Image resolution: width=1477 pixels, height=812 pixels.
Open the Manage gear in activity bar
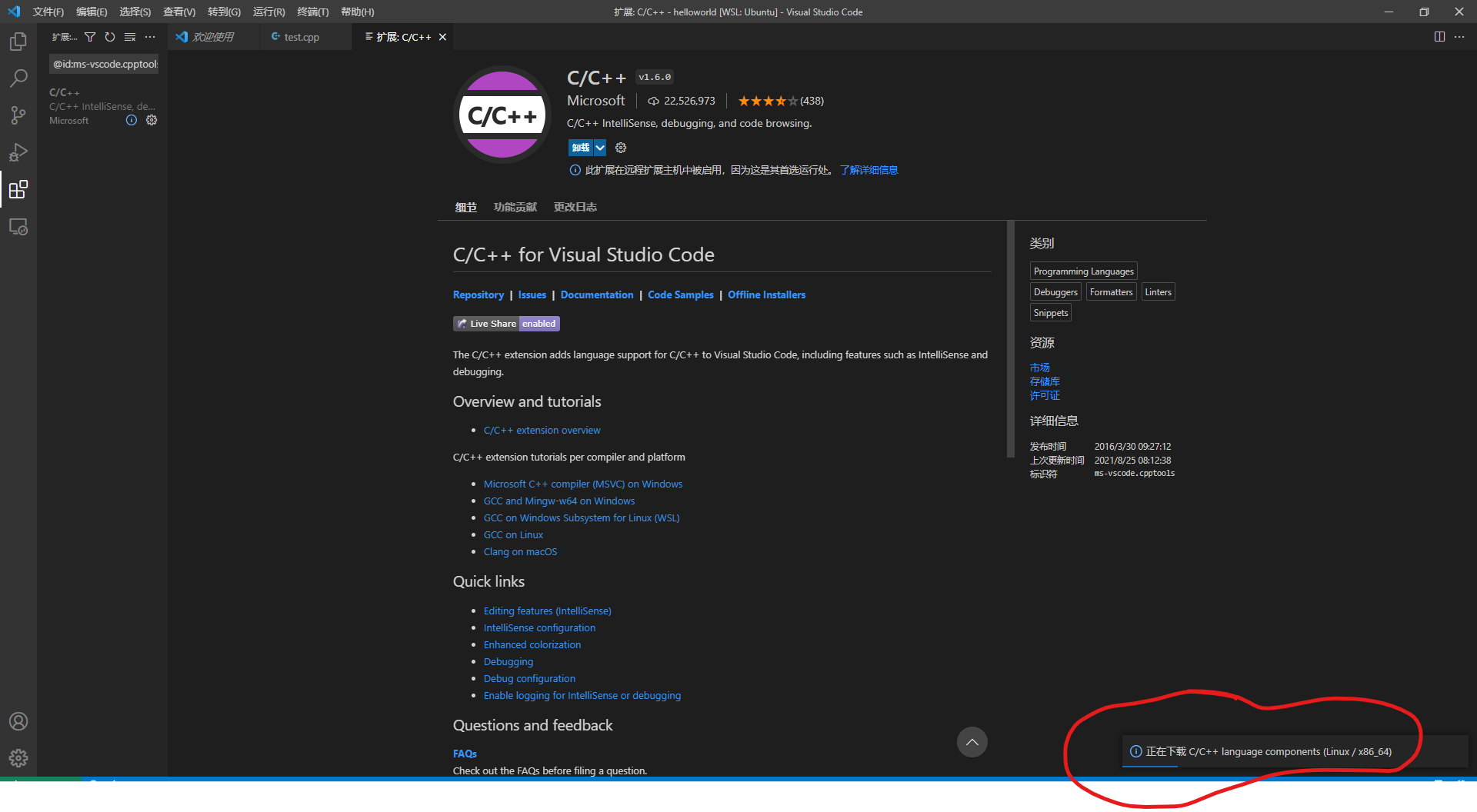[x=18, y=758]
